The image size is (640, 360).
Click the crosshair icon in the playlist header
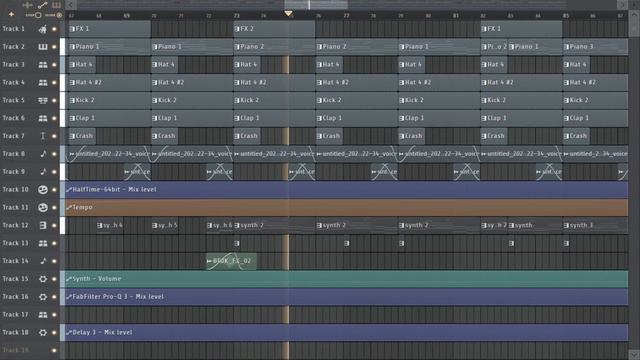[x=28, y=5]
